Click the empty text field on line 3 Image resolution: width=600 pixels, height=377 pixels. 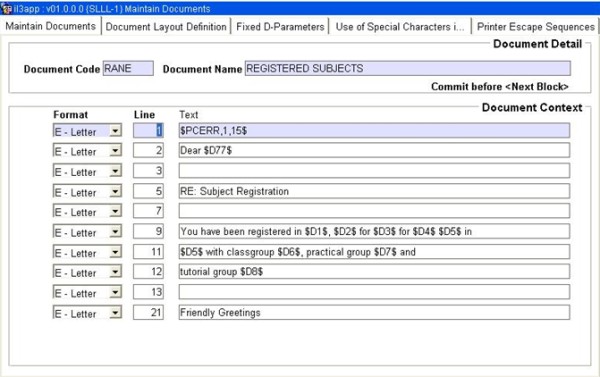pyautogui.click(x=374, y=171)
